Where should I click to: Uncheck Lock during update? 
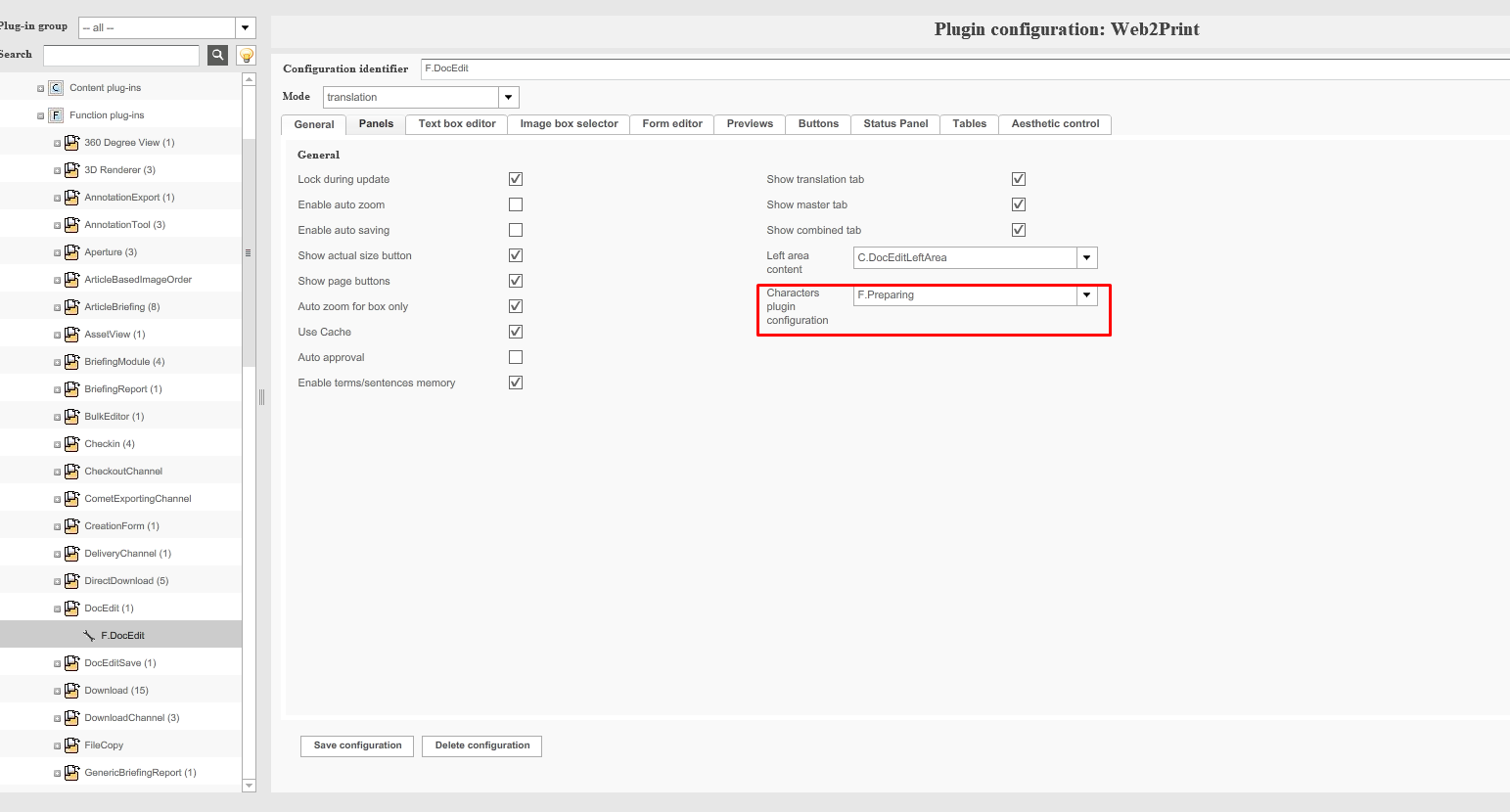click(516, 178)
